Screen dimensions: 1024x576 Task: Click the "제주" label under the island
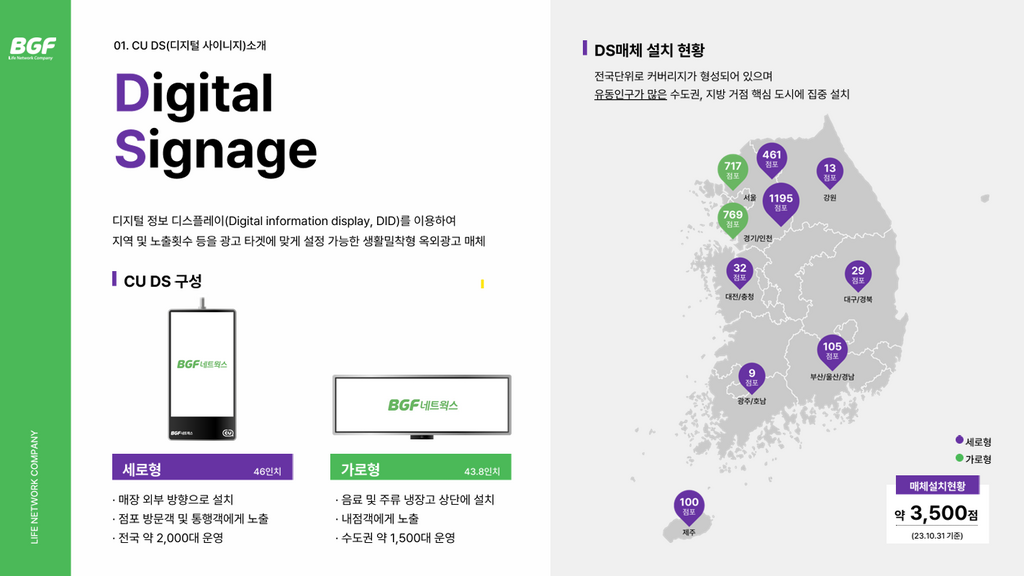[x=689, y=532]
